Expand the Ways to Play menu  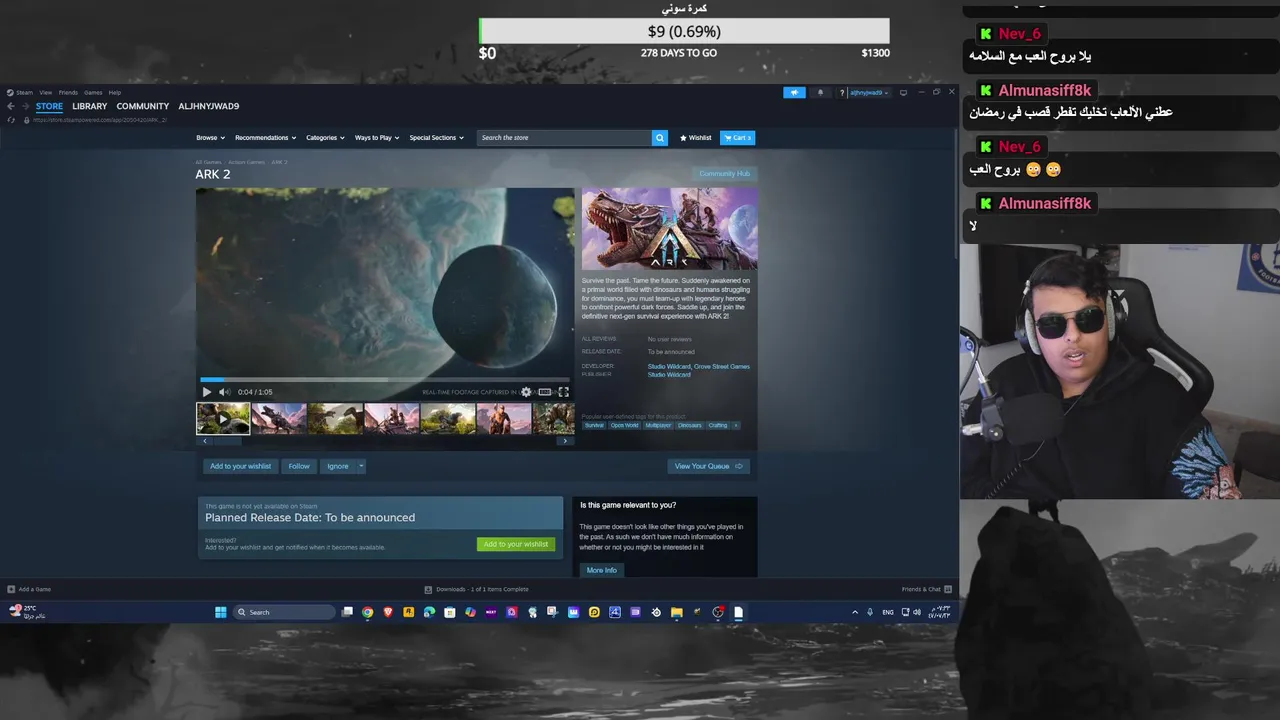(377, 138)
